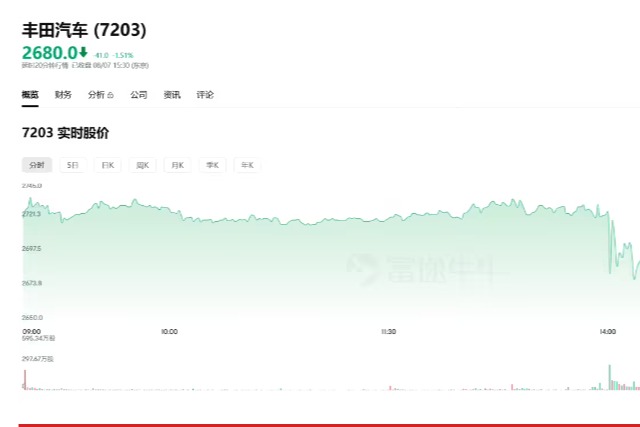Open the 概览 tab
Image resolution: width=640 pixels, height=427 pixels.
click(30, 95)
